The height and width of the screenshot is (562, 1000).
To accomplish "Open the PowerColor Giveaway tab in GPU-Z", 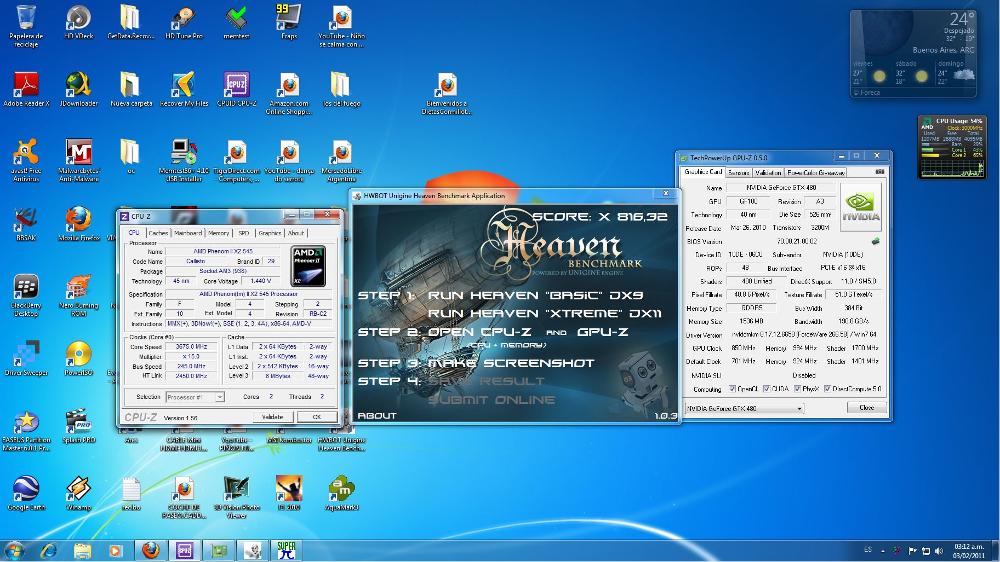I will tap(816, 172).
